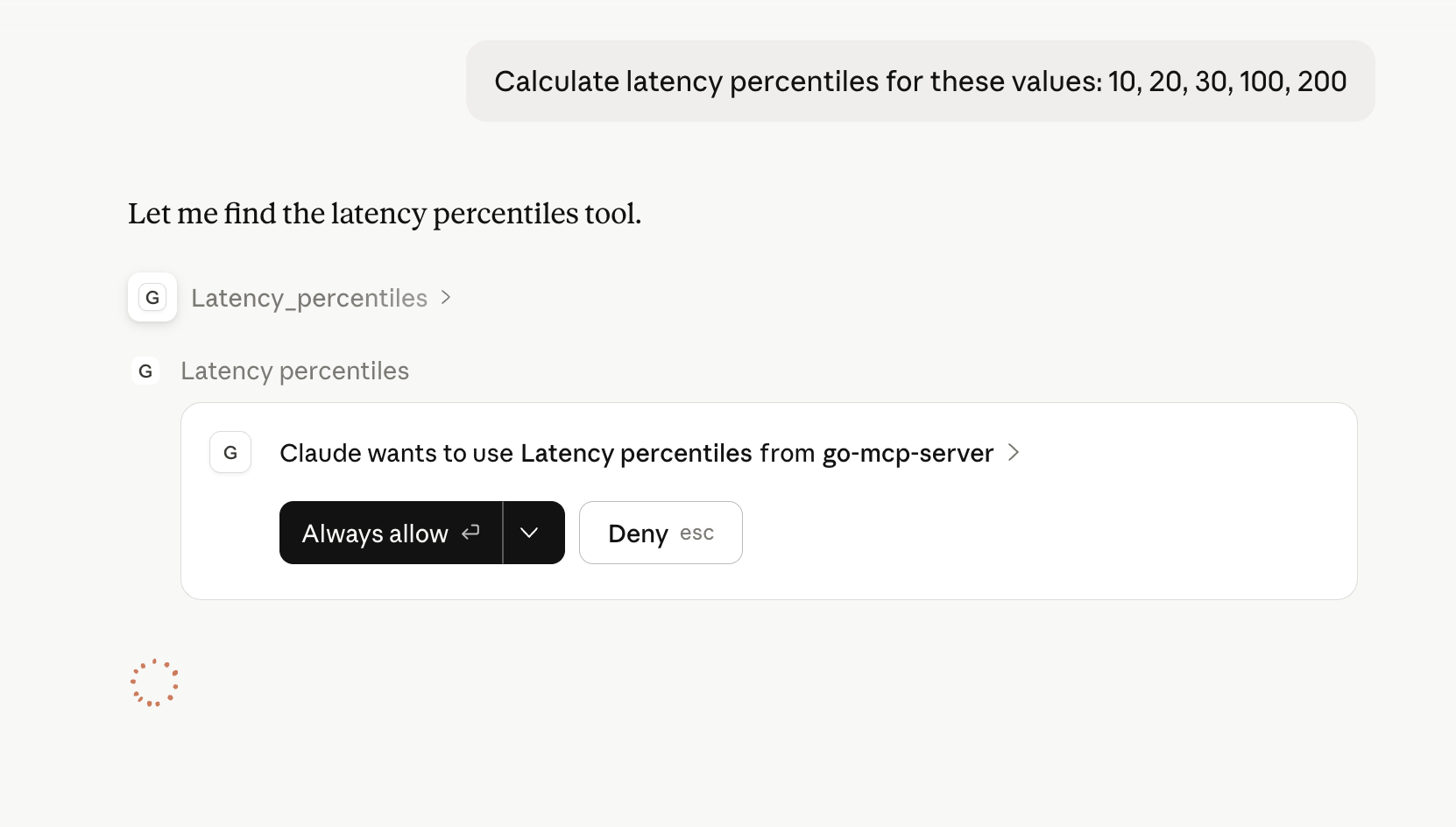The width and height of the screenshot is (1456, 827).
Task: Select the G icon inside the permission card
Action: point(230,452)
